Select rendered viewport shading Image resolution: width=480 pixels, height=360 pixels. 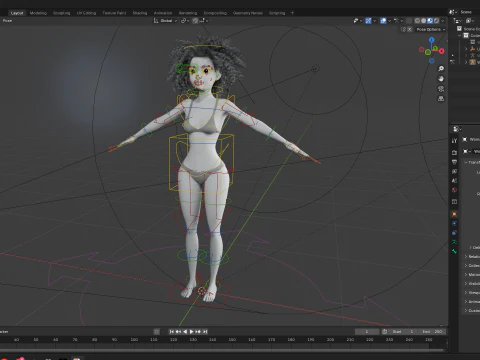(x=436, y=21)
